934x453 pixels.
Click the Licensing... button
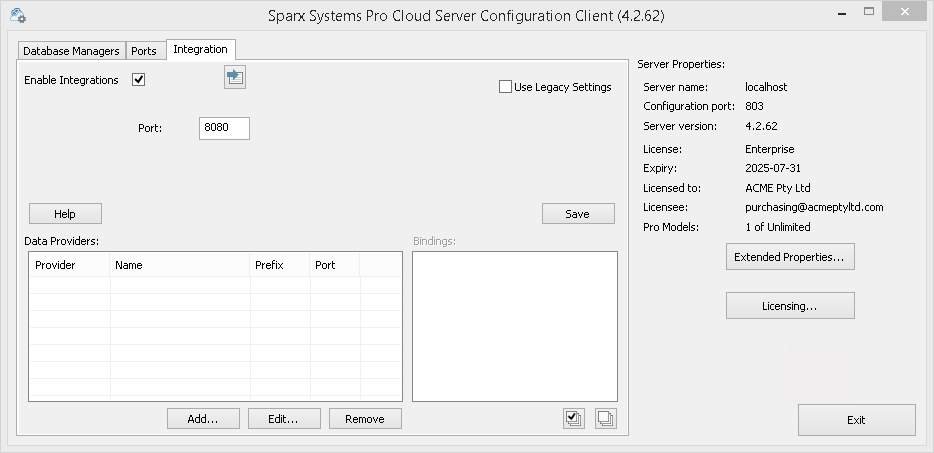(x=789, y=306)
